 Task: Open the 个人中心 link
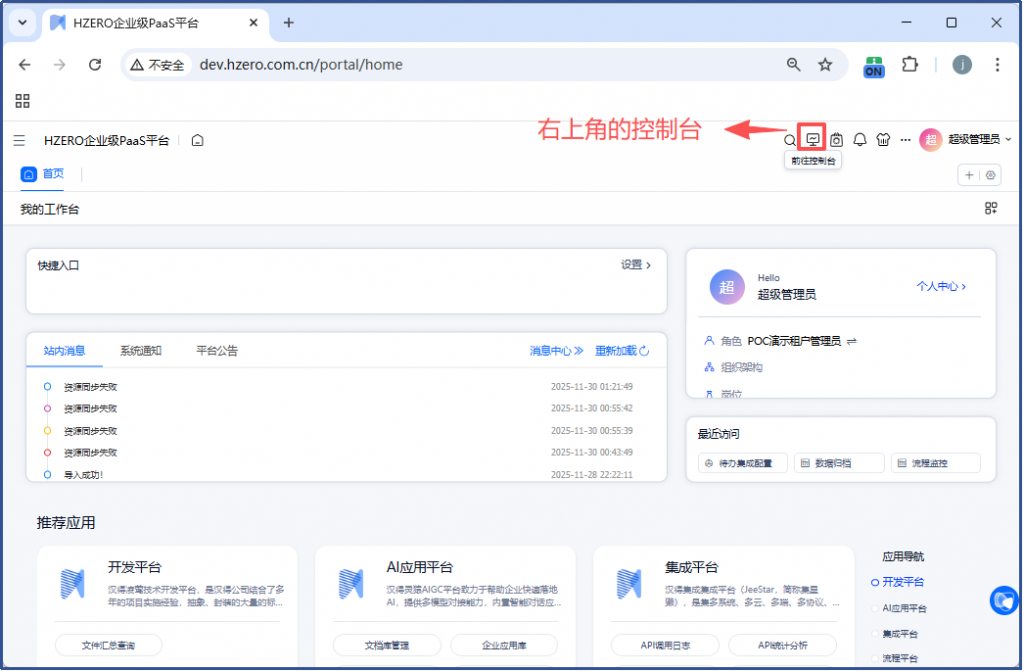pyautogui.click(x=941, y=286)
